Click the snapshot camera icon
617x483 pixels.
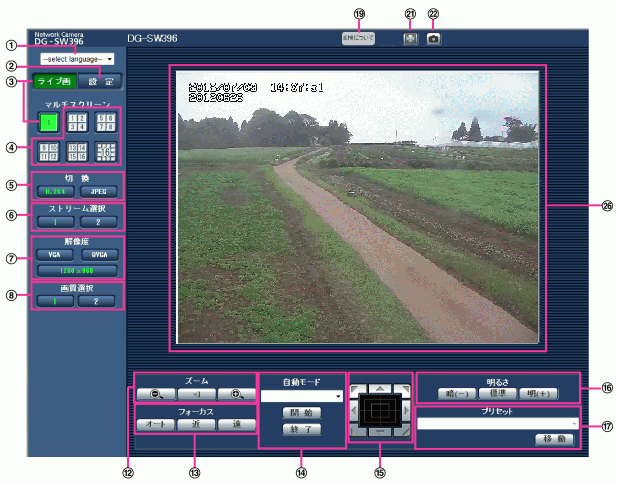coord(433,39)
